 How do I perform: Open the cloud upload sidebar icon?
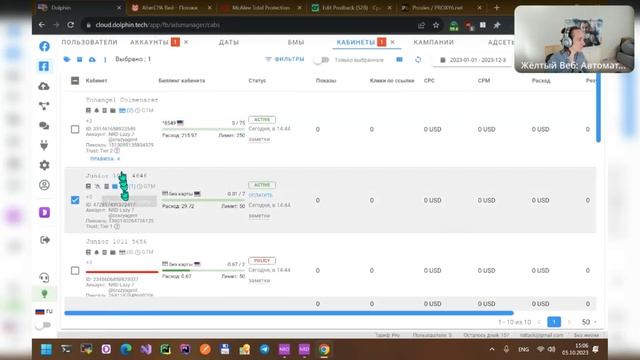tap(44, 86)
